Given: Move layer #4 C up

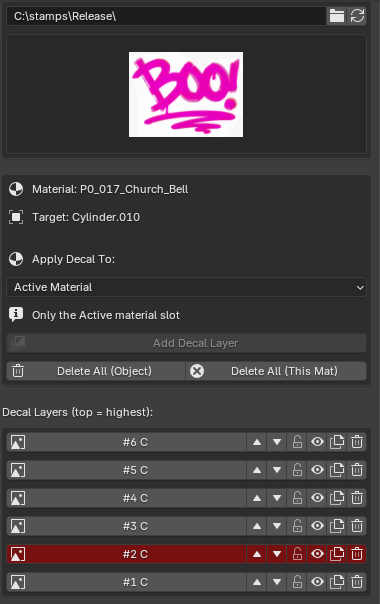Looking at the screenshot, I should (257, 498).
